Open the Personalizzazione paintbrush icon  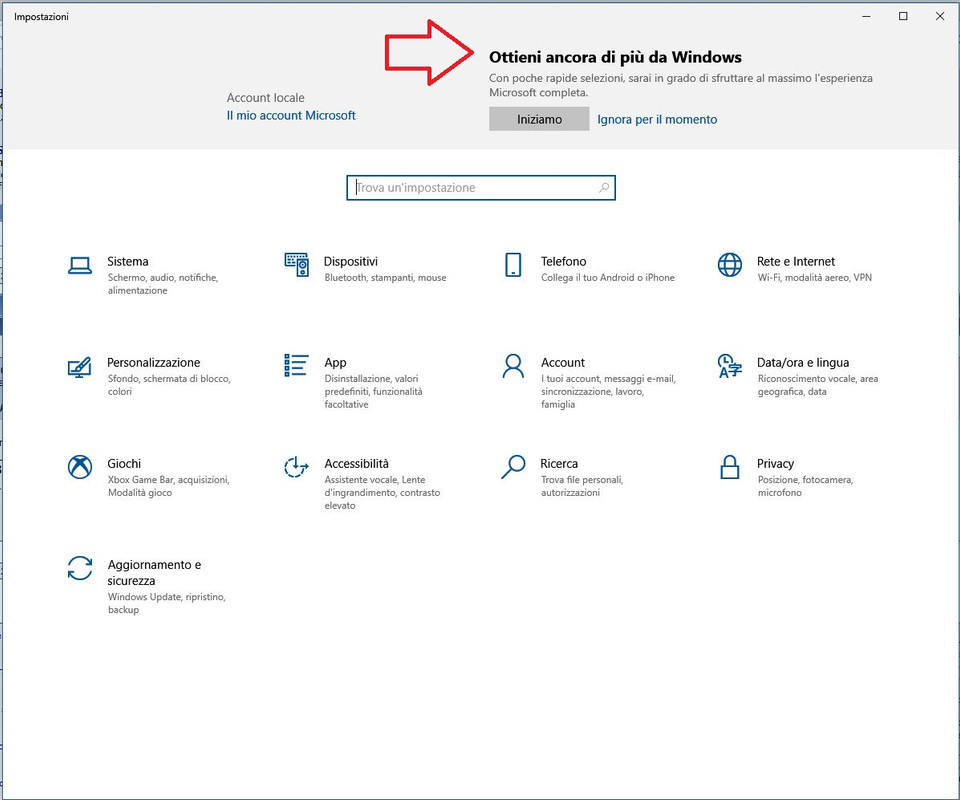point(80,367)
